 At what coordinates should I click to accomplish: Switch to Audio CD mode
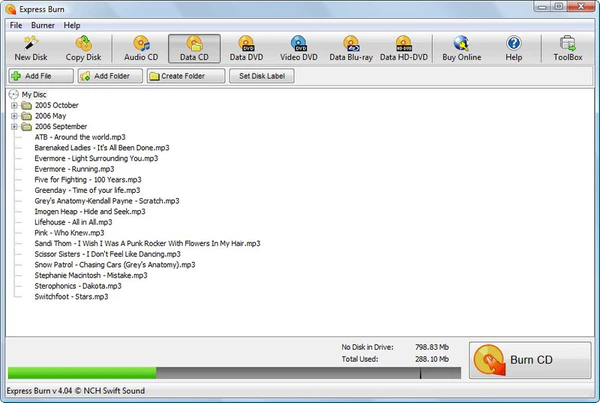click(x=141, y=48)
